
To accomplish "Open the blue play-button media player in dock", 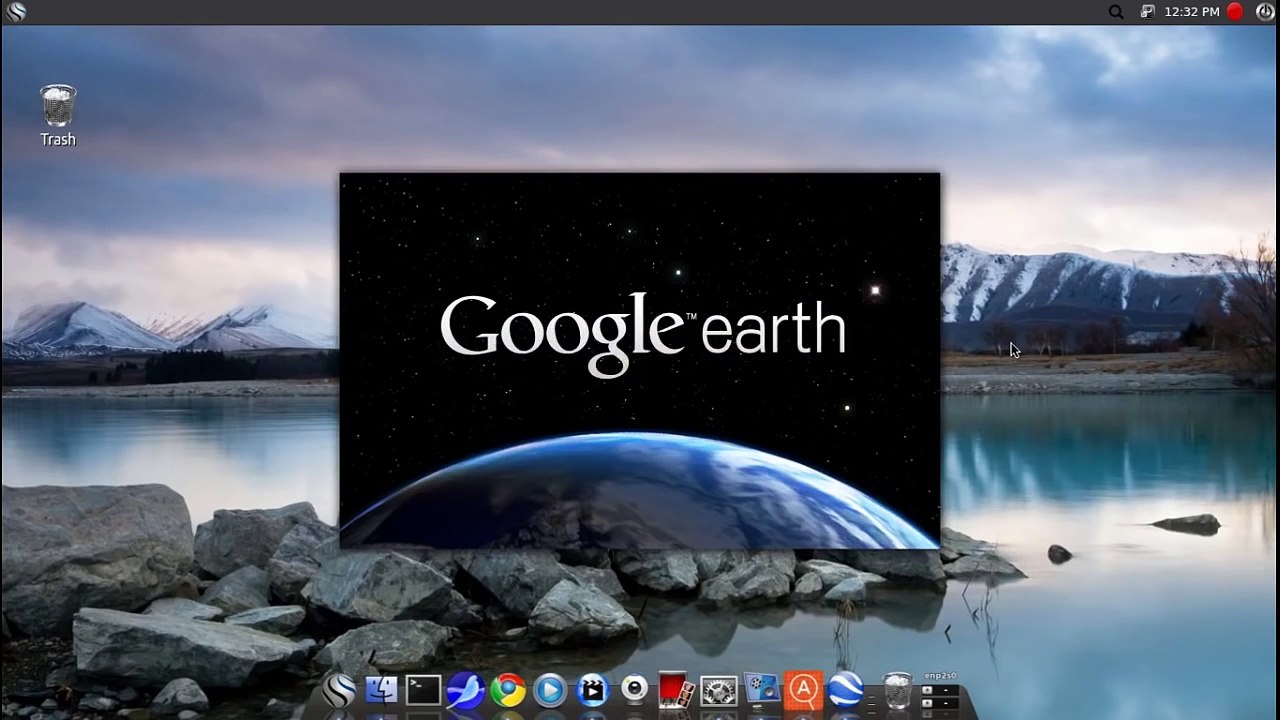I will click(550, 691).
